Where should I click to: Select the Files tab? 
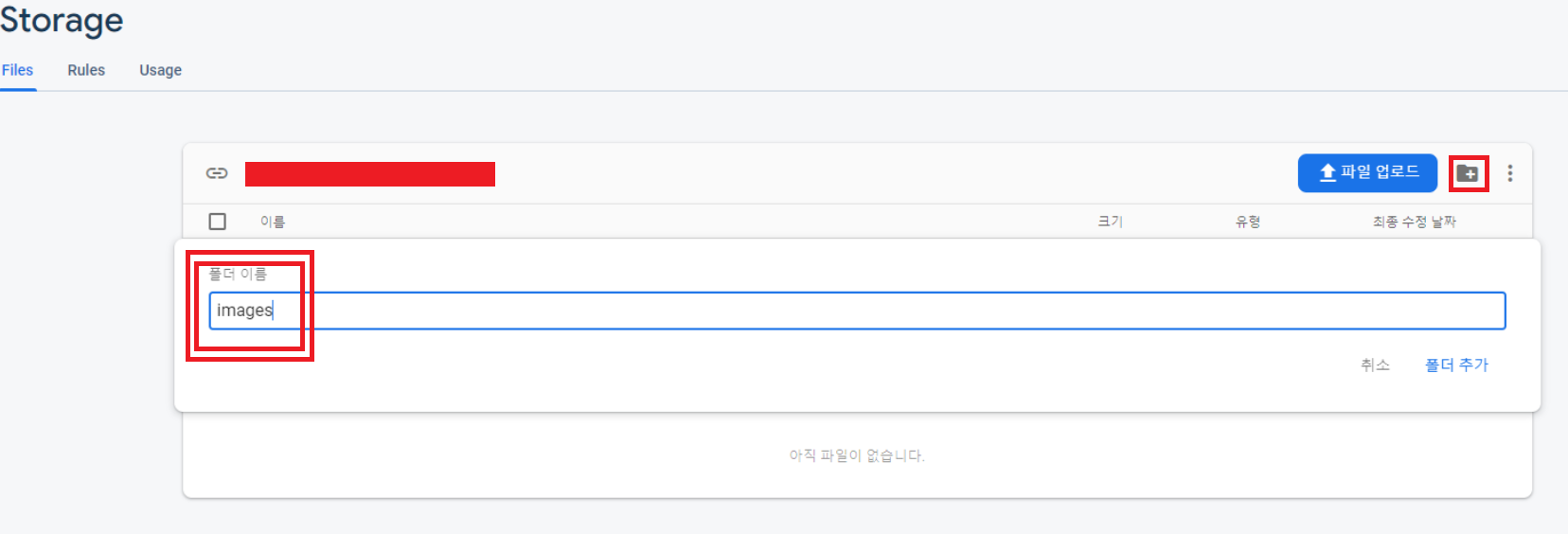pos(17,70)
